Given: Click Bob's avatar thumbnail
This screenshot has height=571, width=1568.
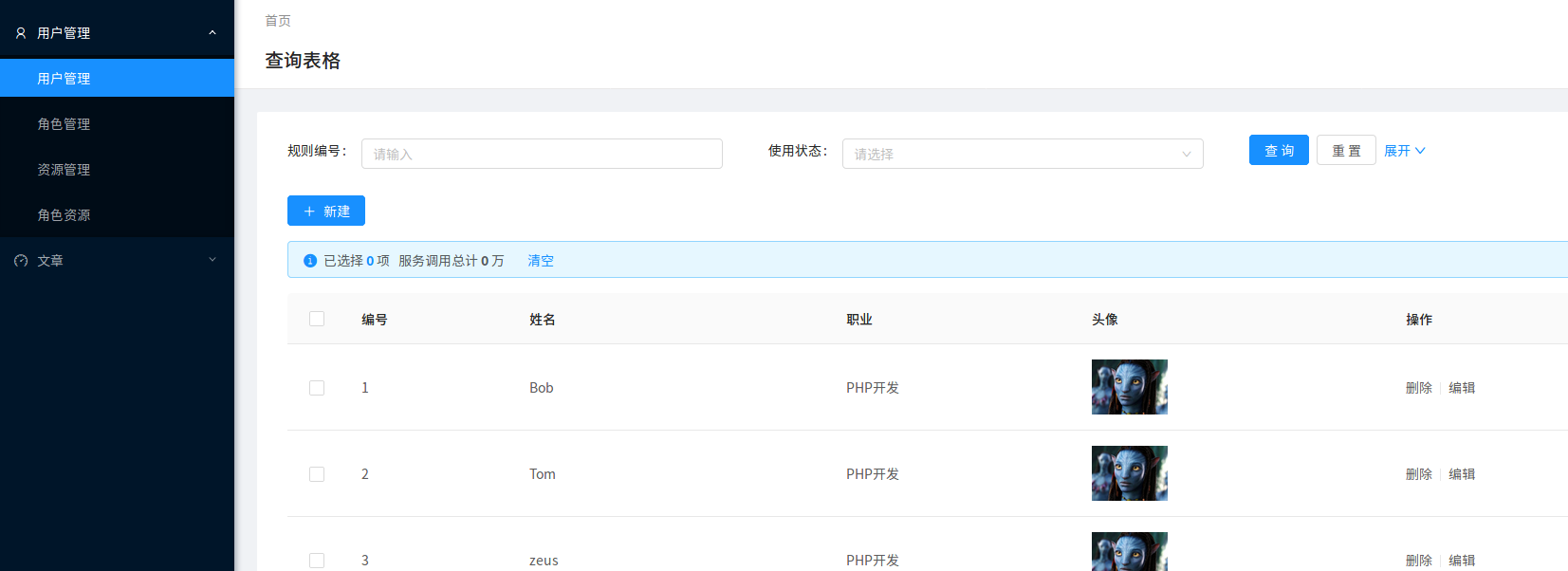Looking at the screenshot, I should point(1130,387).
